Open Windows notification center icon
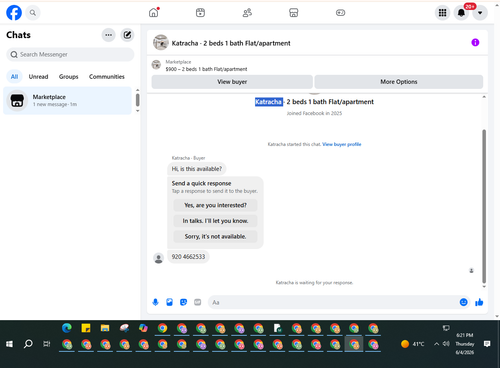500x368 pixels. click(487, 344)
